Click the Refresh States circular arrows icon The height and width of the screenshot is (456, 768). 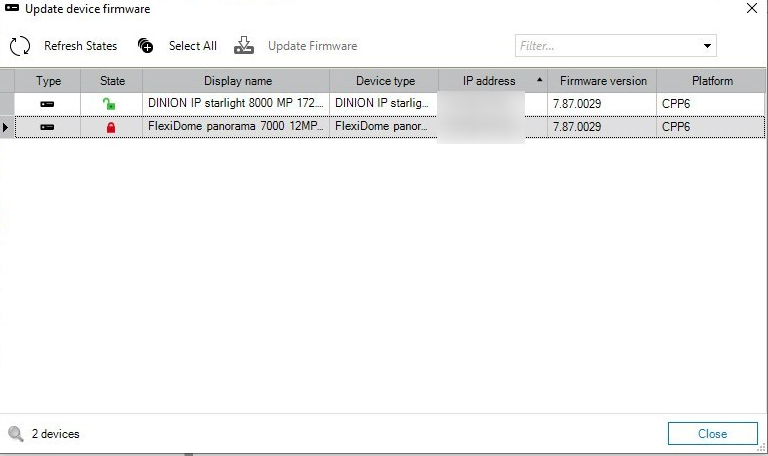pos(20,46)
